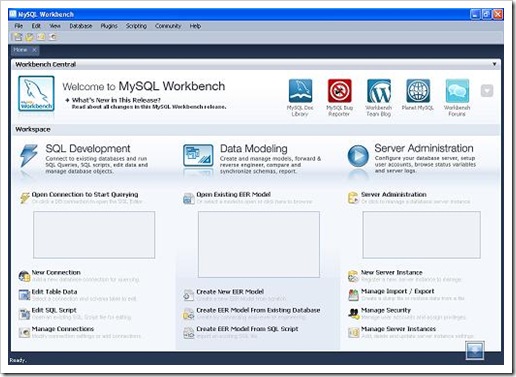
Task: Open the Scripting menu
Action: point(136,26)
